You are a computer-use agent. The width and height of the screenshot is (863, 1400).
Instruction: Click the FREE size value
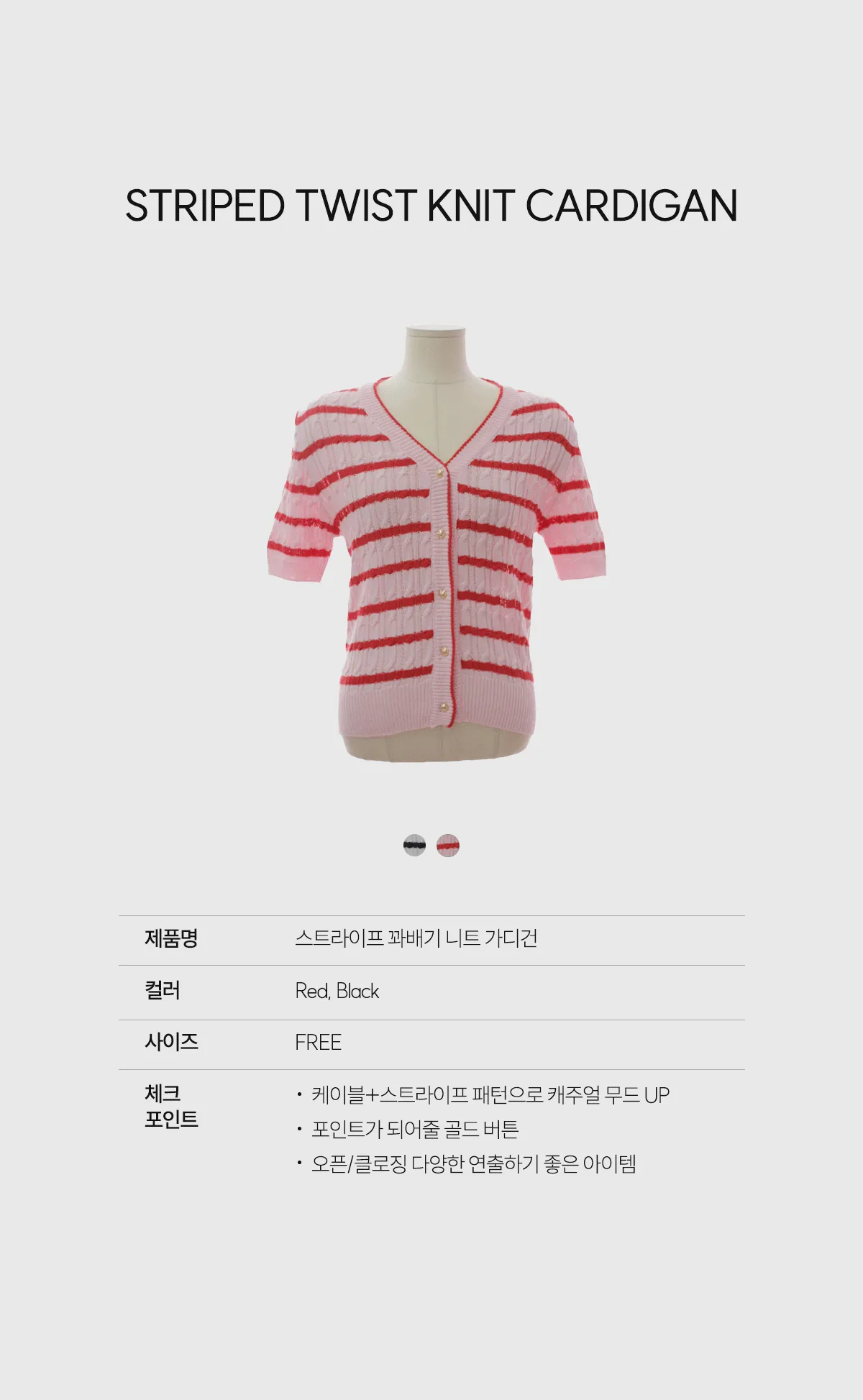(x=318, y=1043)
